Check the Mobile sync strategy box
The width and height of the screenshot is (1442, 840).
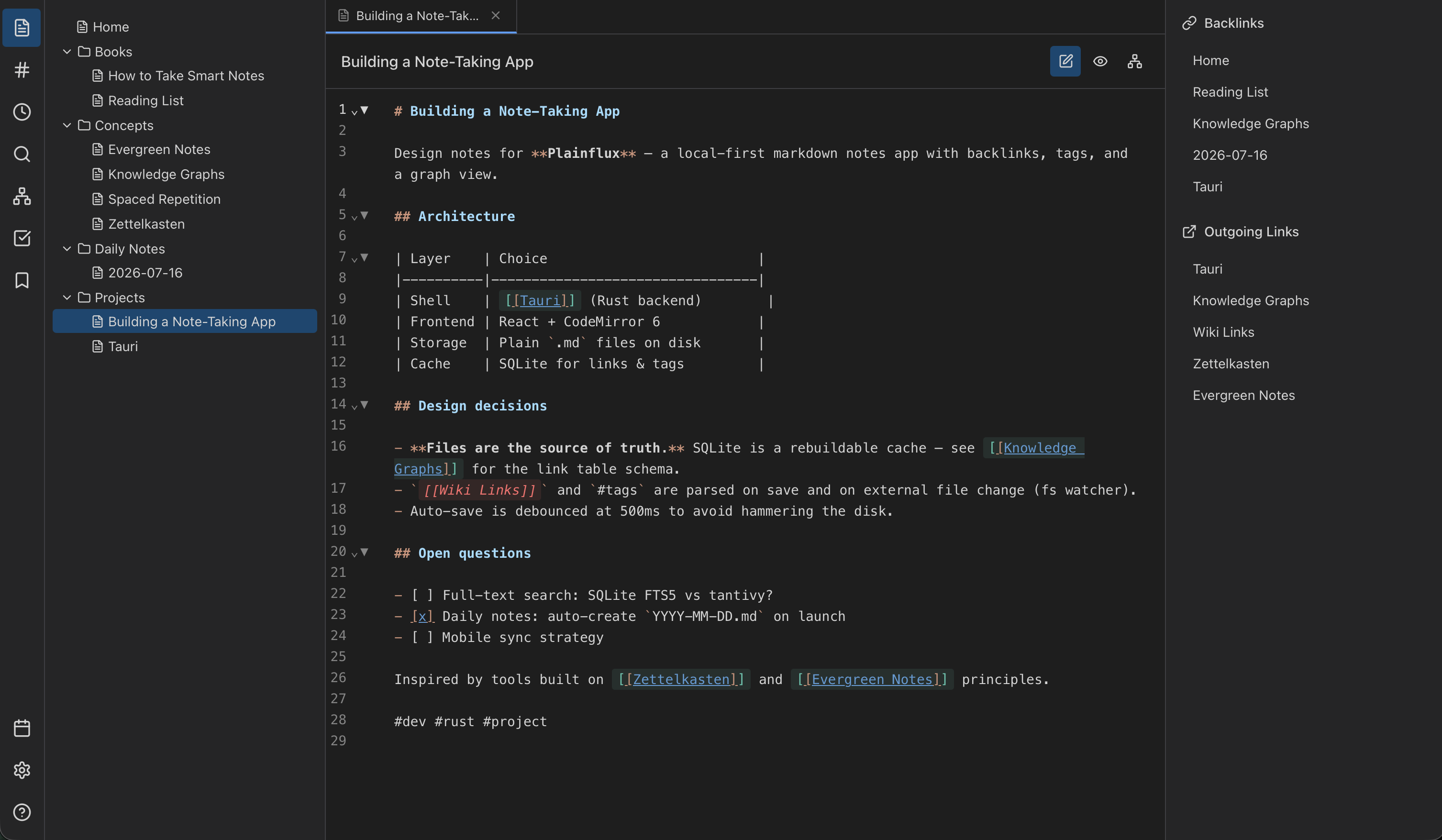422,638
